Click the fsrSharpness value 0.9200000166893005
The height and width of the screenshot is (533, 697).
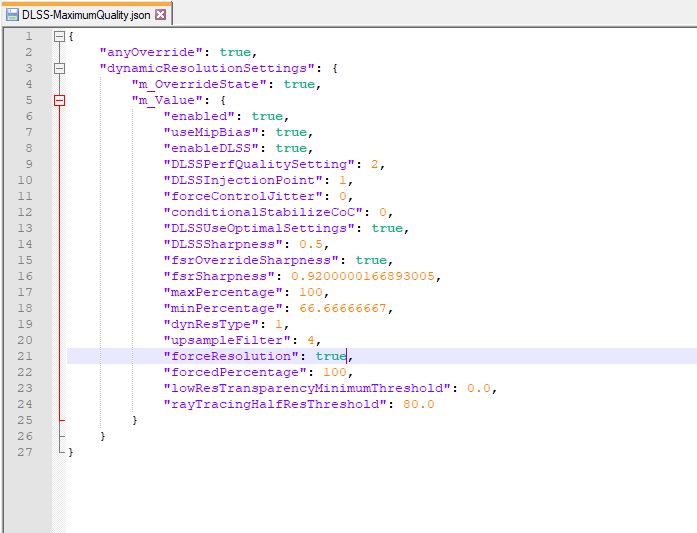(x=363, y=276)
